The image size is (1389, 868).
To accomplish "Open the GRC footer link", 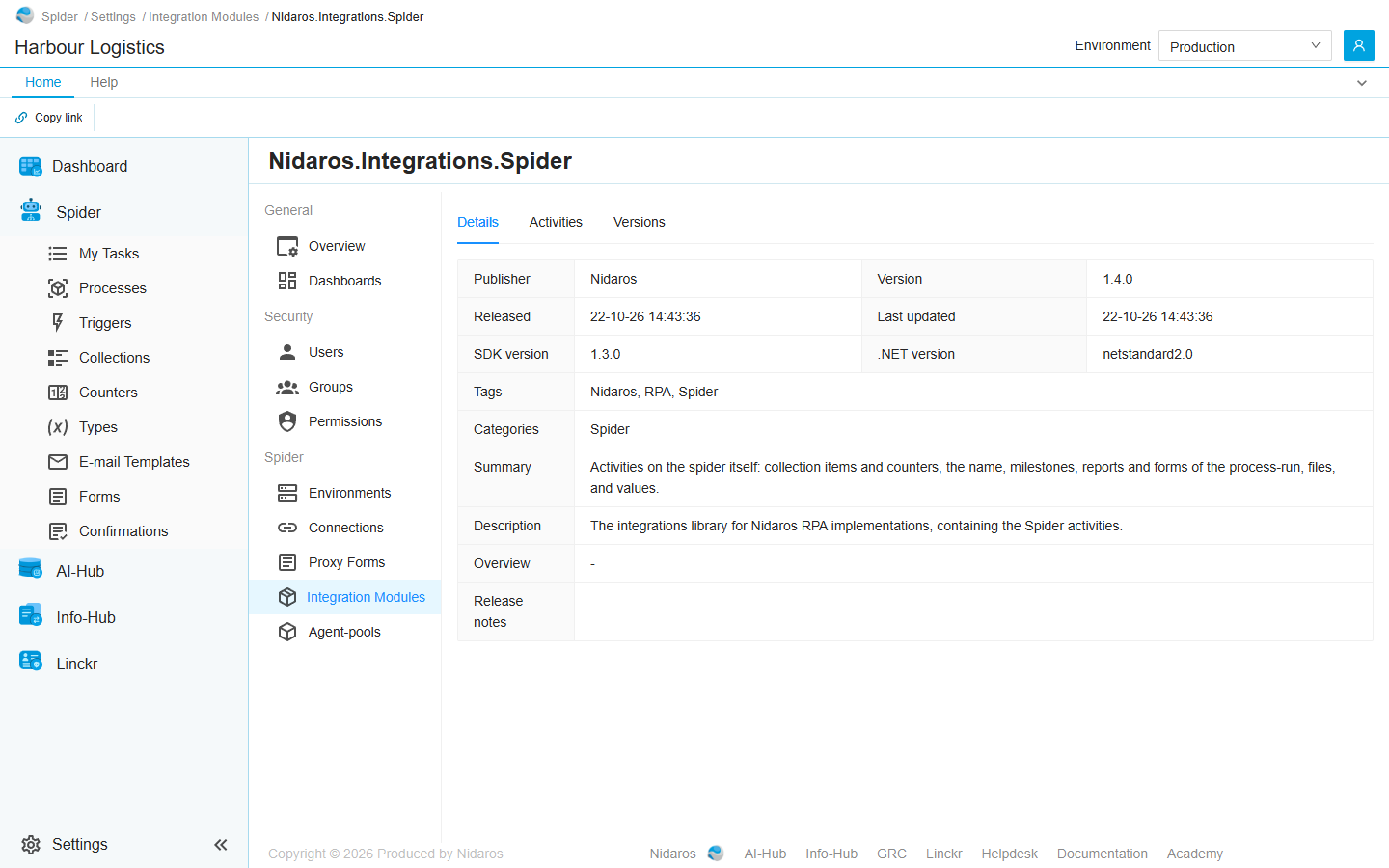I will pyautogui.click(x=891, y=854).
